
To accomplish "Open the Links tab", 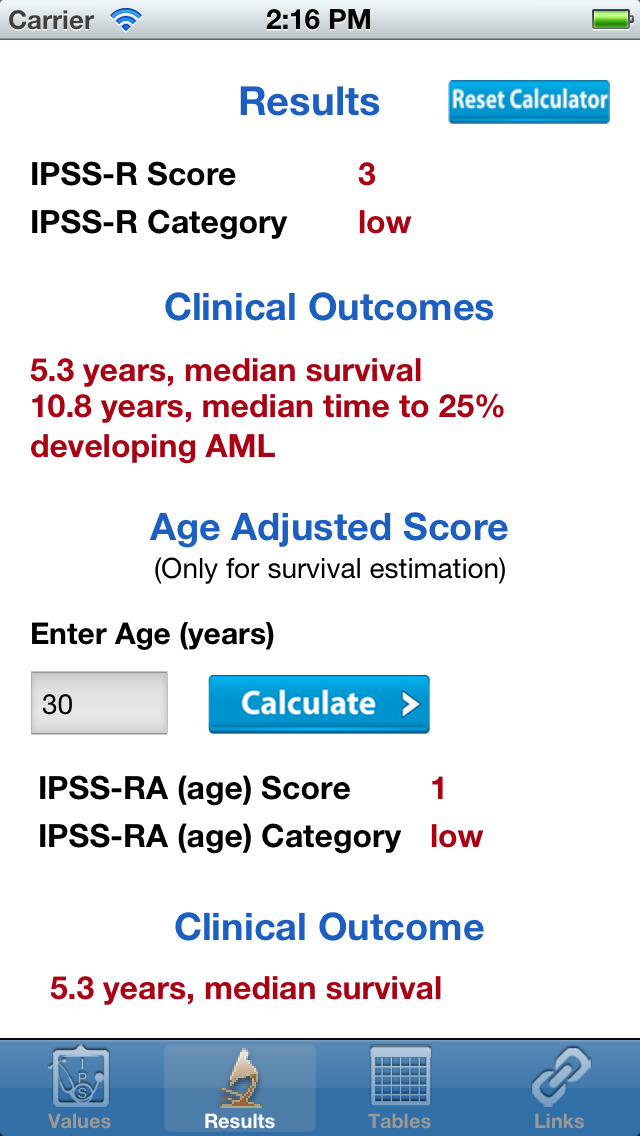I will tap(560, 1087).
